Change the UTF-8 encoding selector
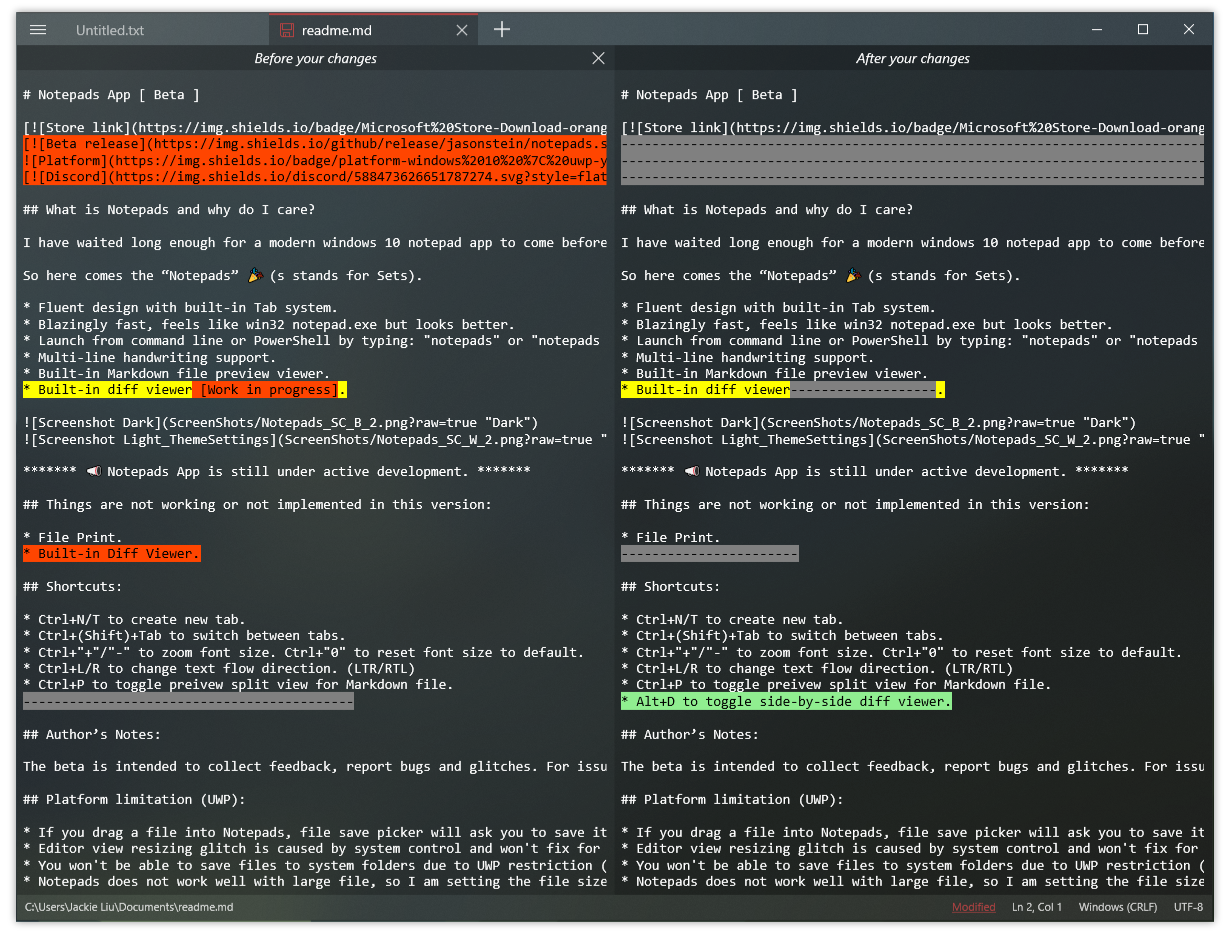1230x934 pixels. click(1188, 907)
